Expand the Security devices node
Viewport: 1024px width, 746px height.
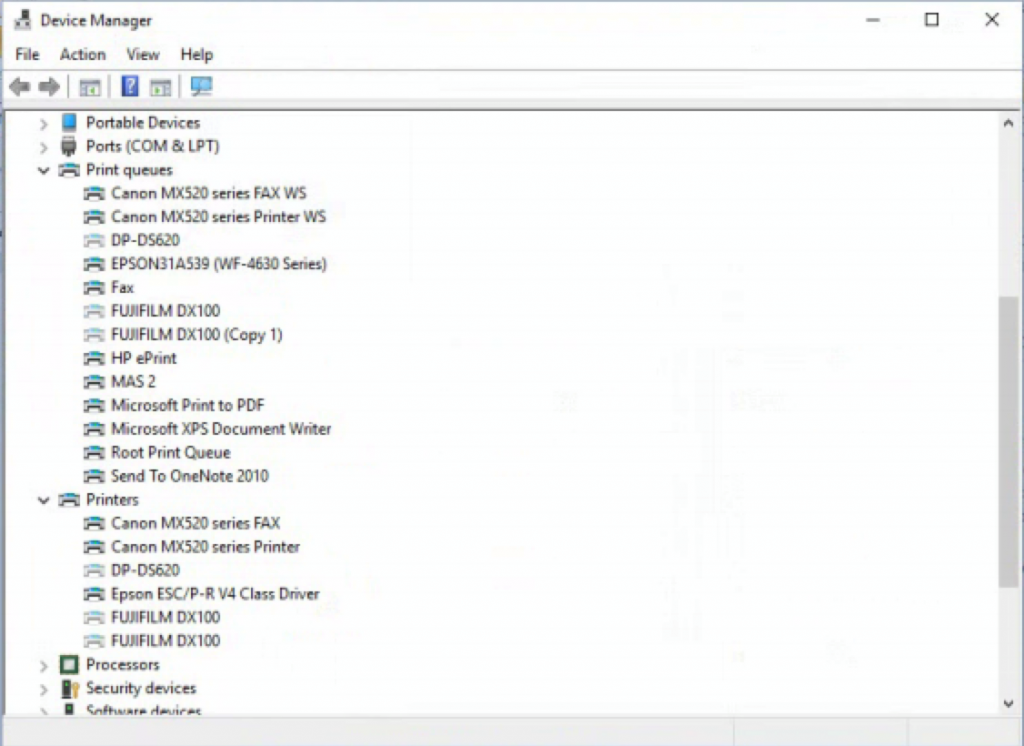(x=44, y=689)
